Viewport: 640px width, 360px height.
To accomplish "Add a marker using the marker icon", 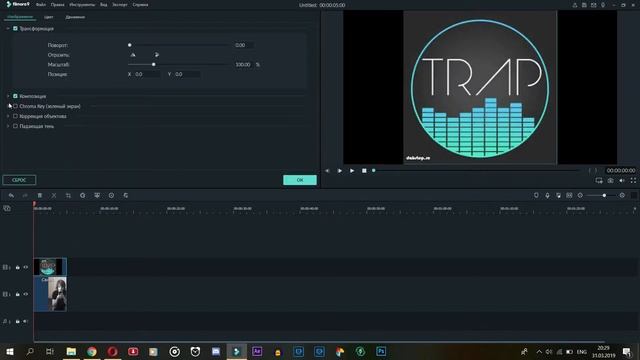I will 536,196.
